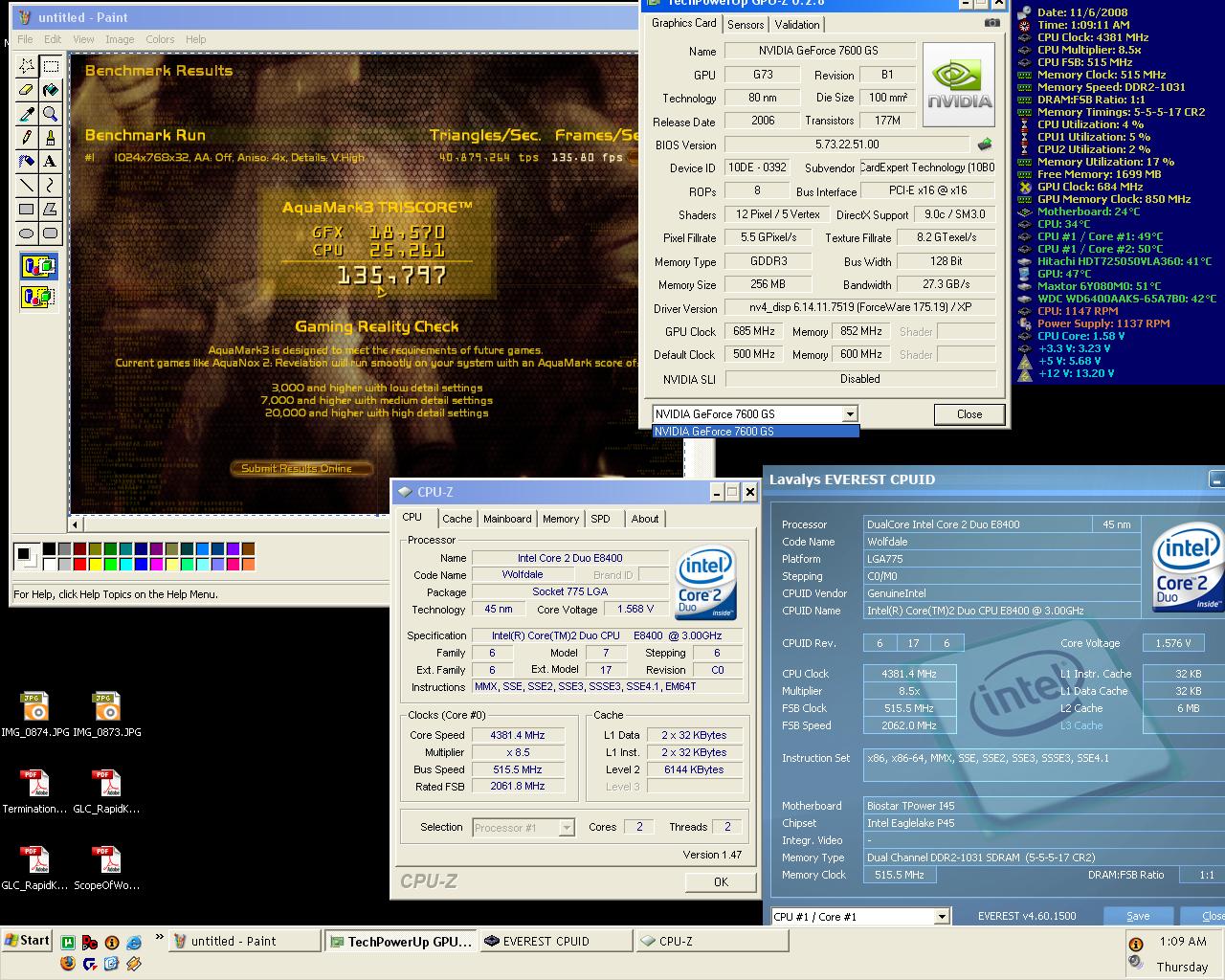Image resolution: width=1225 pixels, height=980 pixels.
Task: Open the IMG_0873.JPG desktop file
Action: 106,715
